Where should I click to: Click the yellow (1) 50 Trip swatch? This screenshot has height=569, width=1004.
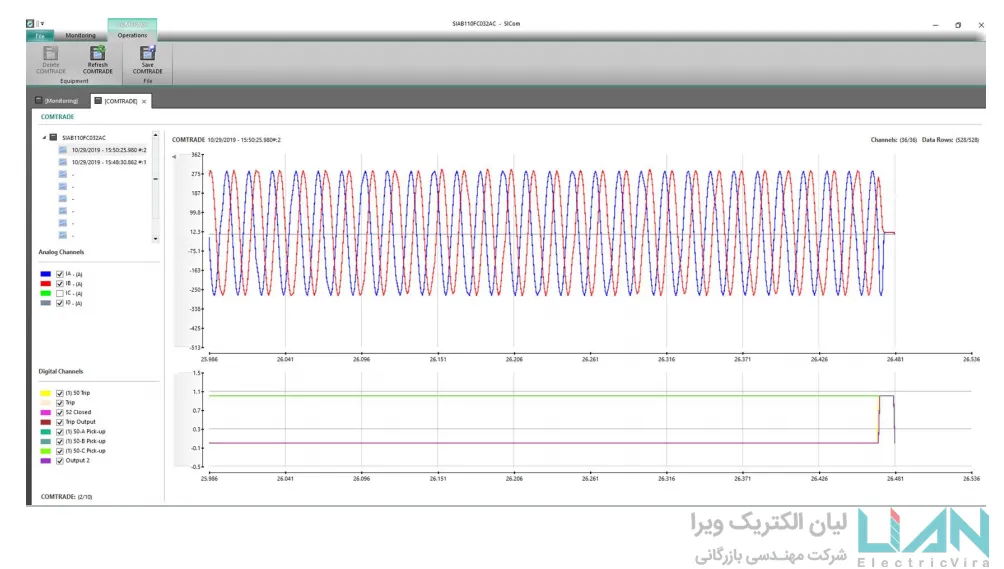[45, 393]
